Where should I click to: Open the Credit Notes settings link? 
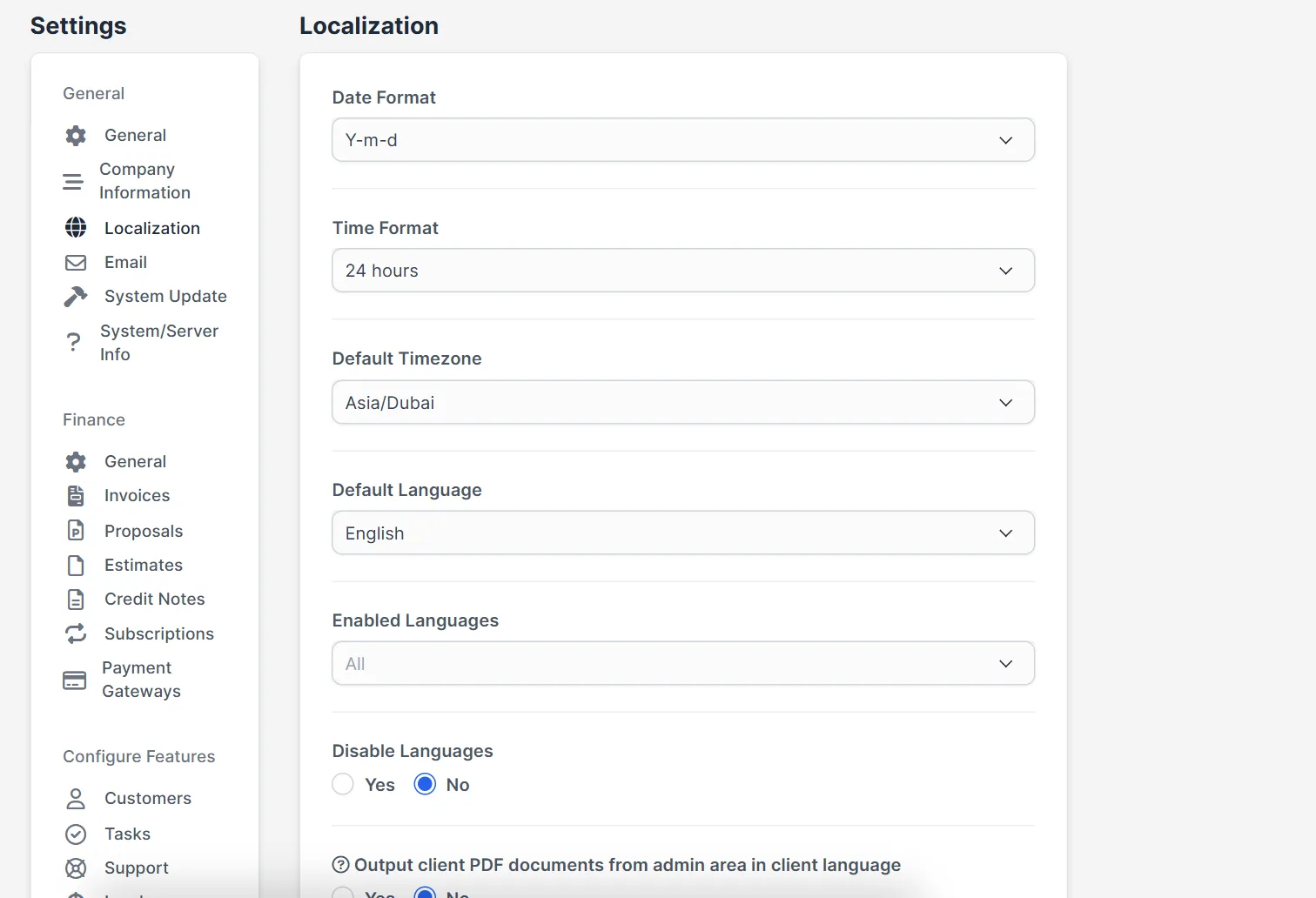pos(155,599)
